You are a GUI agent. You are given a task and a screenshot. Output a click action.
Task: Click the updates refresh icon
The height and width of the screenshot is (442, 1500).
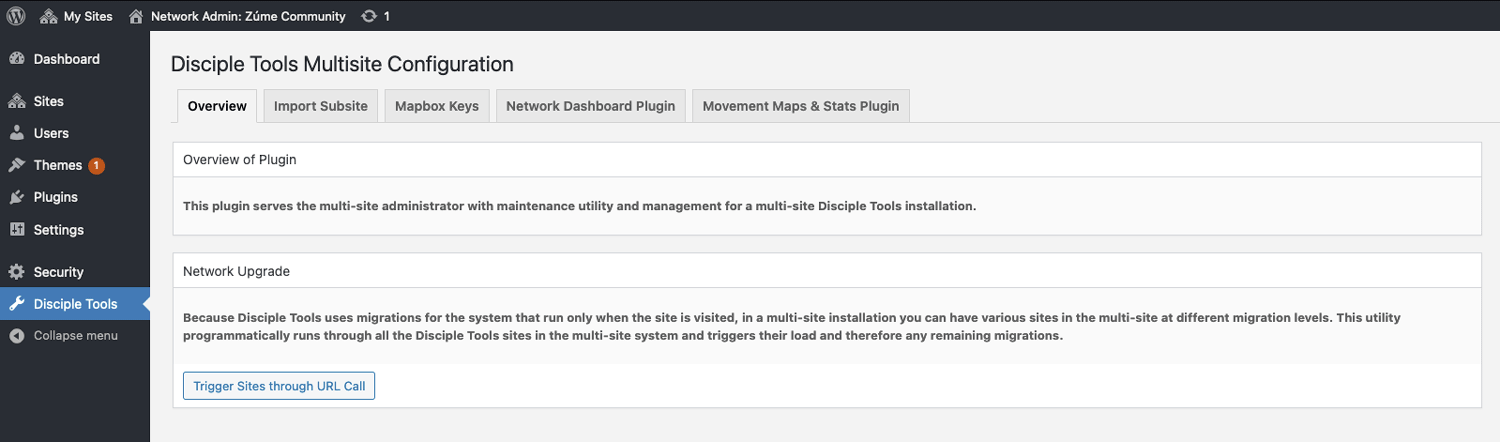coord(369,16)
